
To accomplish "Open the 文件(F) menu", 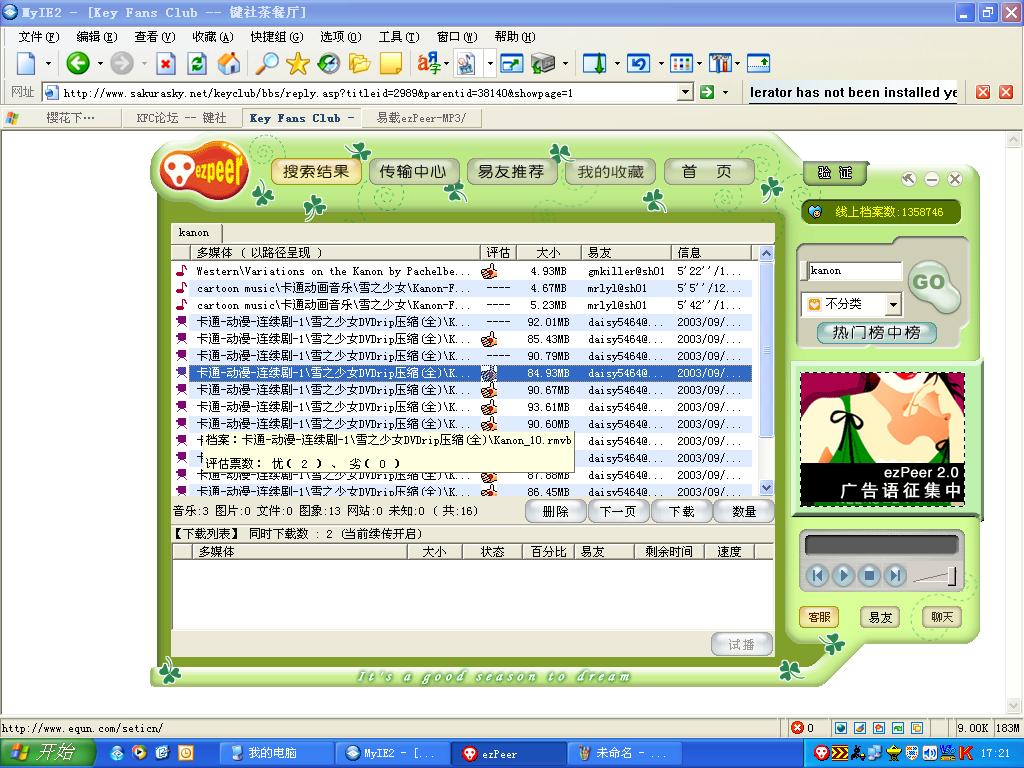I will 39,37.
